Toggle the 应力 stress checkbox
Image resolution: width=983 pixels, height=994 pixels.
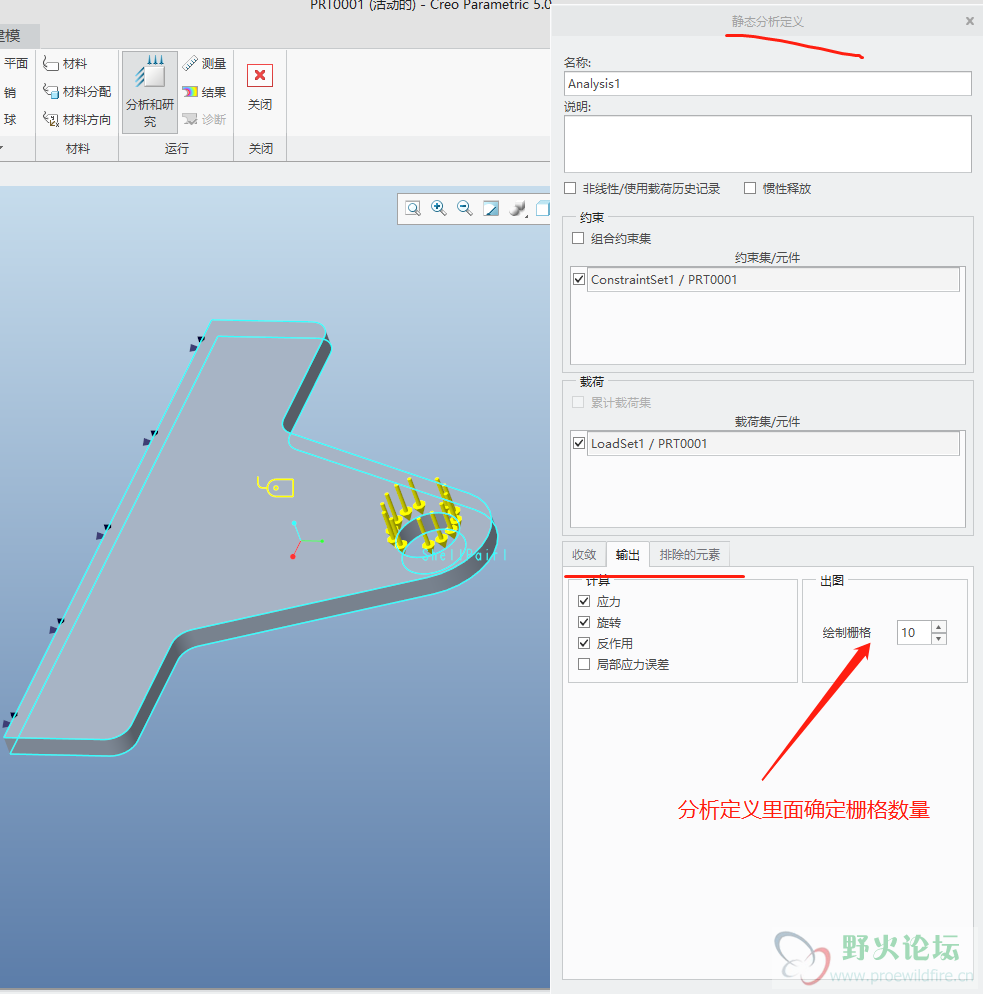click(x=584, y=601)
